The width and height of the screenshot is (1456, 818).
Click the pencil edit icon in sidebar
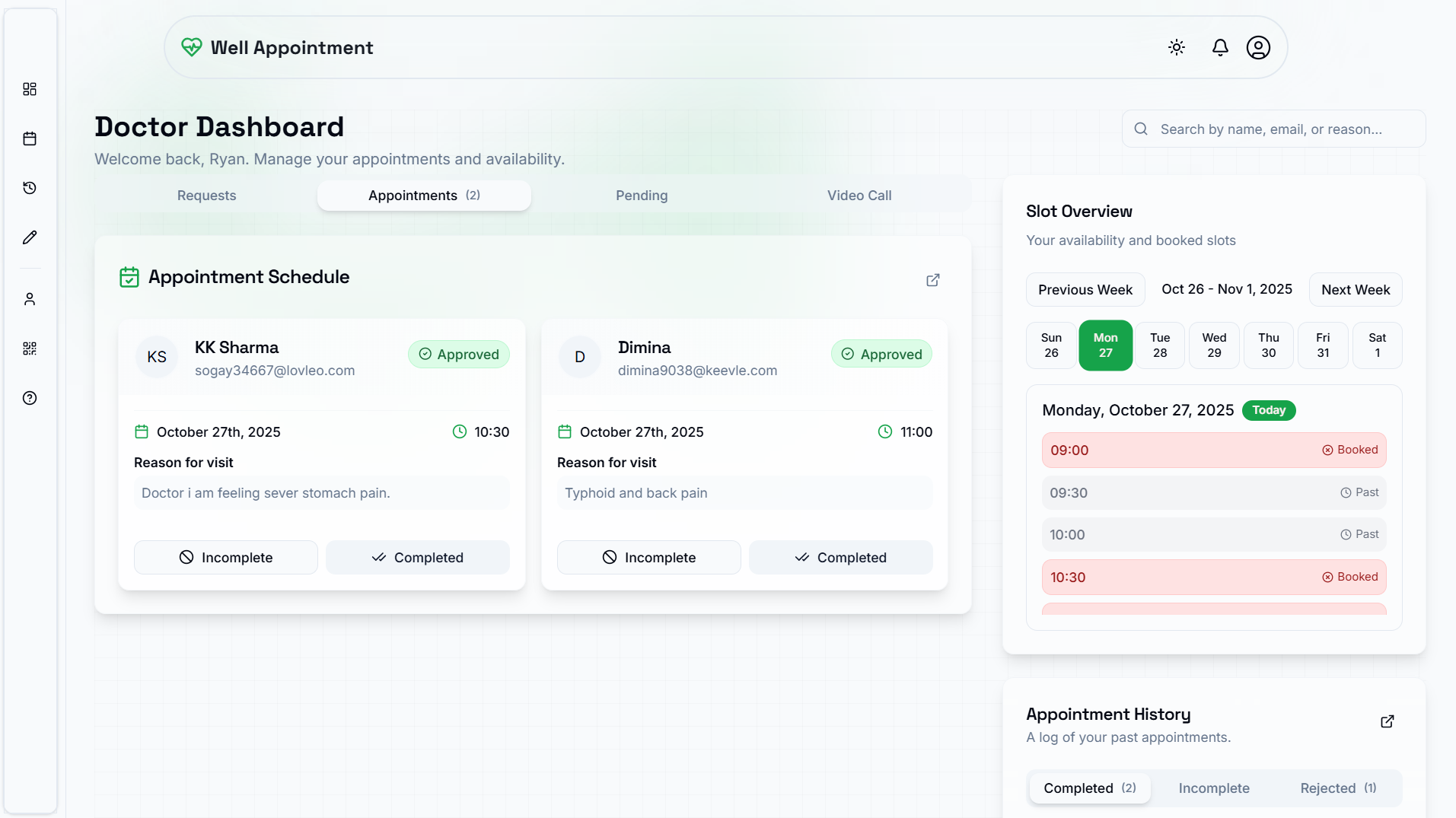click(30, 237)
